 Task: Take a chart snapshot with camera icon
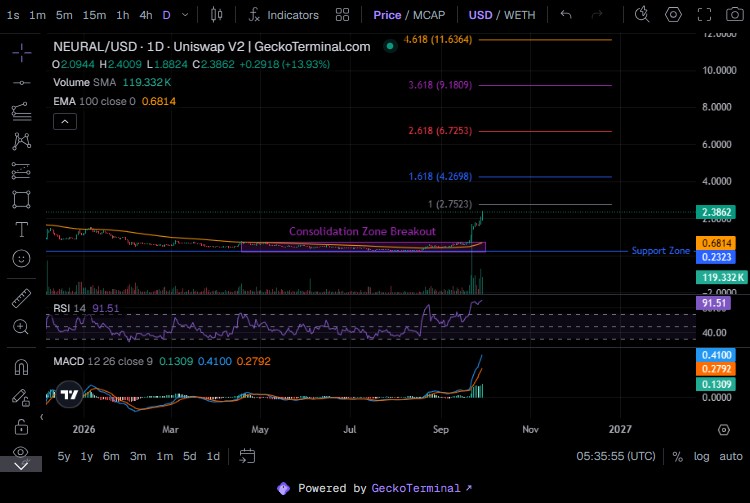tap(735, 15)
